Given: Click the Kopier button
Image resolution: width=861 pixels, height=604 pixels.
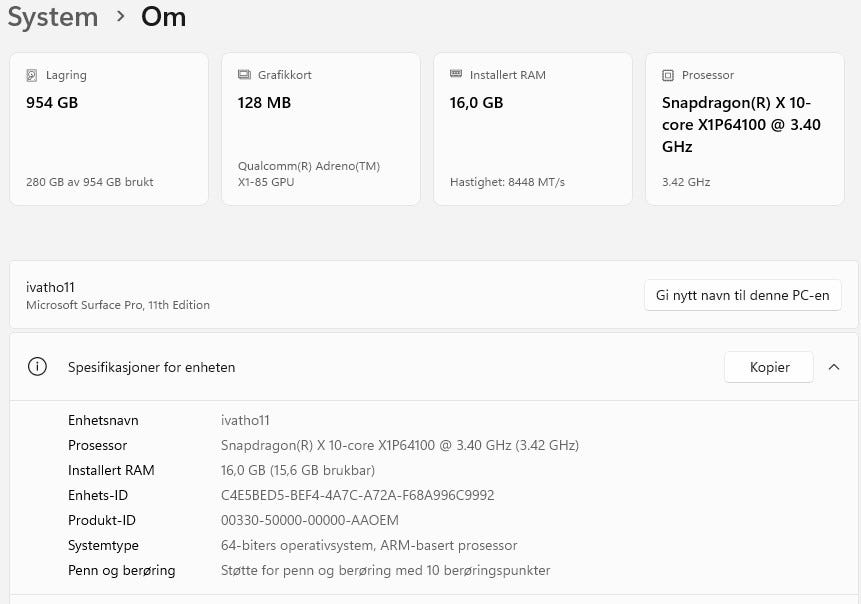Looking at the screenshot, I should [769, 367].
